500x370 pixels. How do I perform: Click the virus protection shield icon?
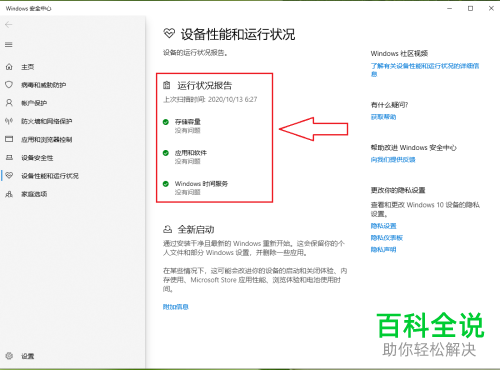point(9,85)
